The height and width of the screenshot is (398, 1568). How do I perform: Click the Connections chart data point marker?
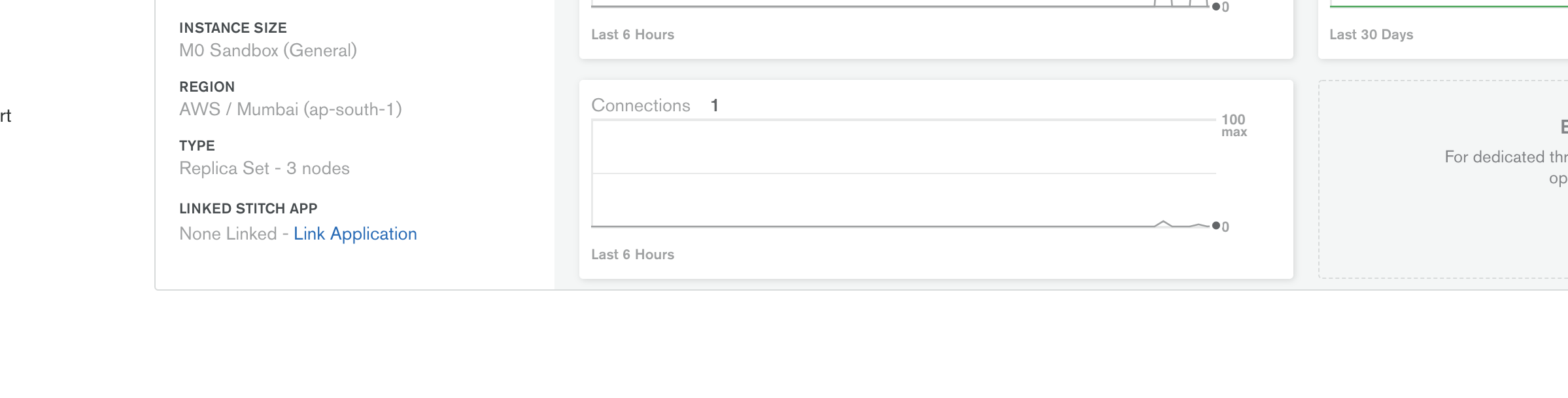tap(1215, 225)
